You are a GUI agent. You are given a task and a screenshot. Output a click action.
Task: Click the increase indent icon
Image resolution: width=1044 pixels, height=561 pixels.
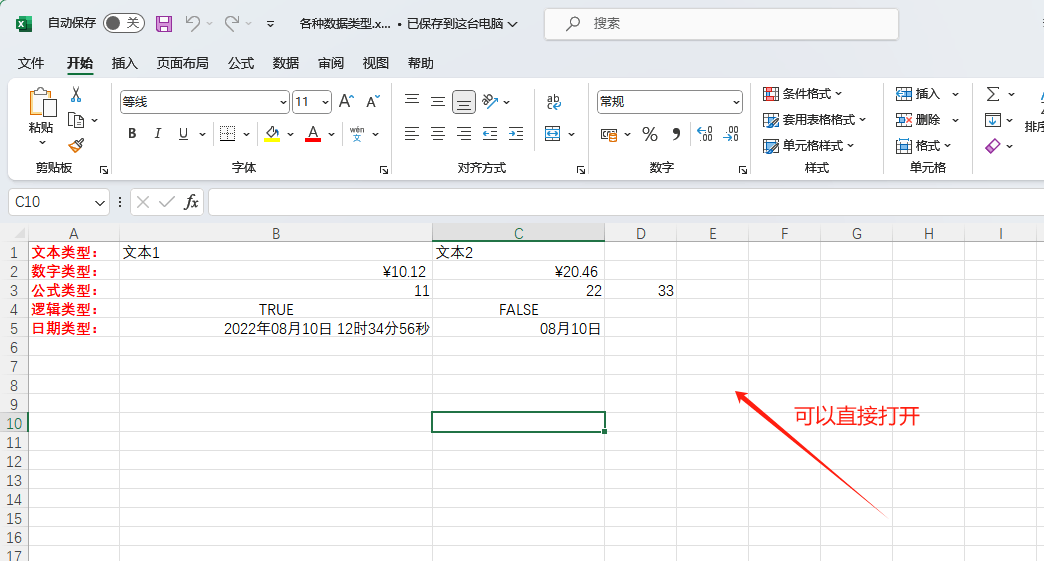516,134
